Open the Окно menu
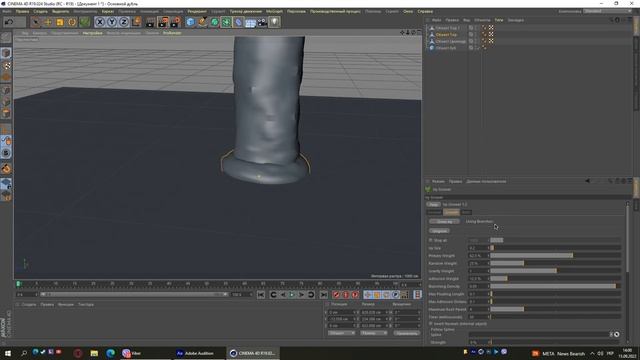 coord(408,11)
